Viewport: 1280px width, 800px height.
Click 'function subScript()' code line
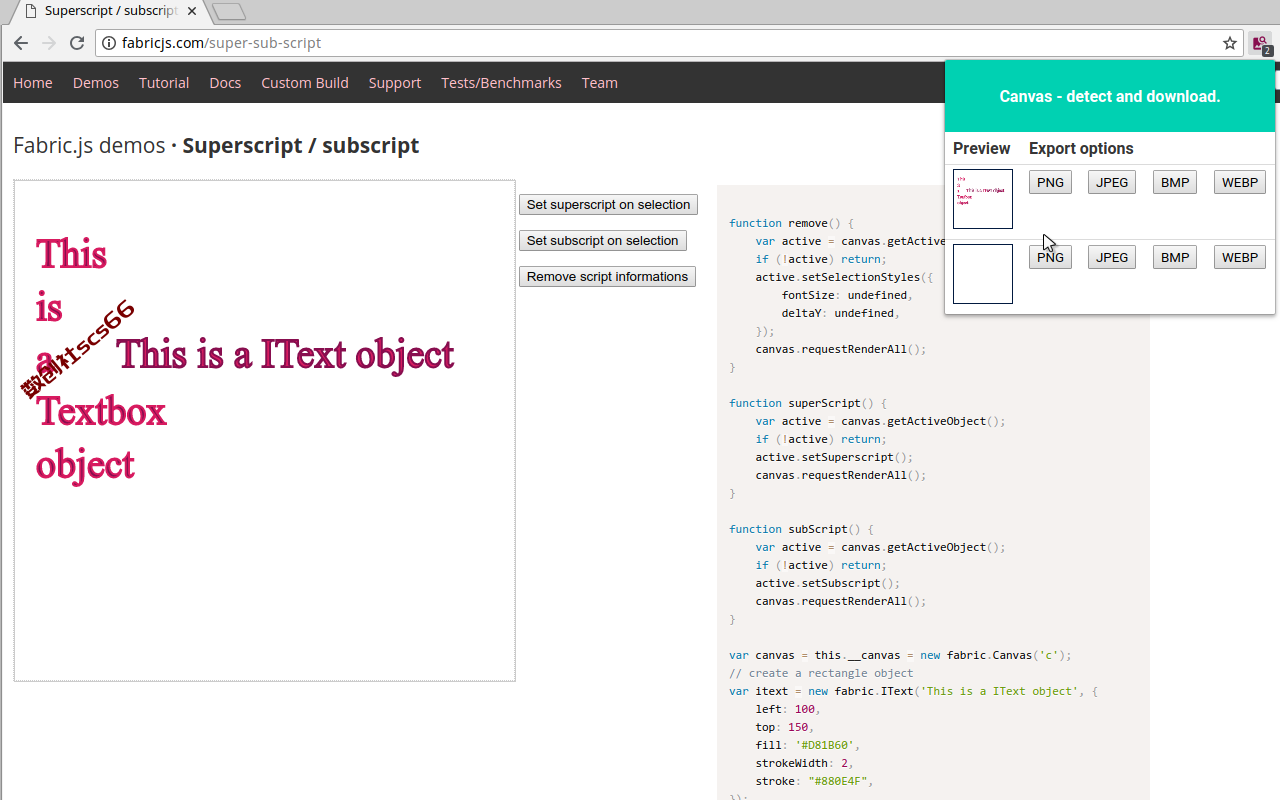[802, 529]
